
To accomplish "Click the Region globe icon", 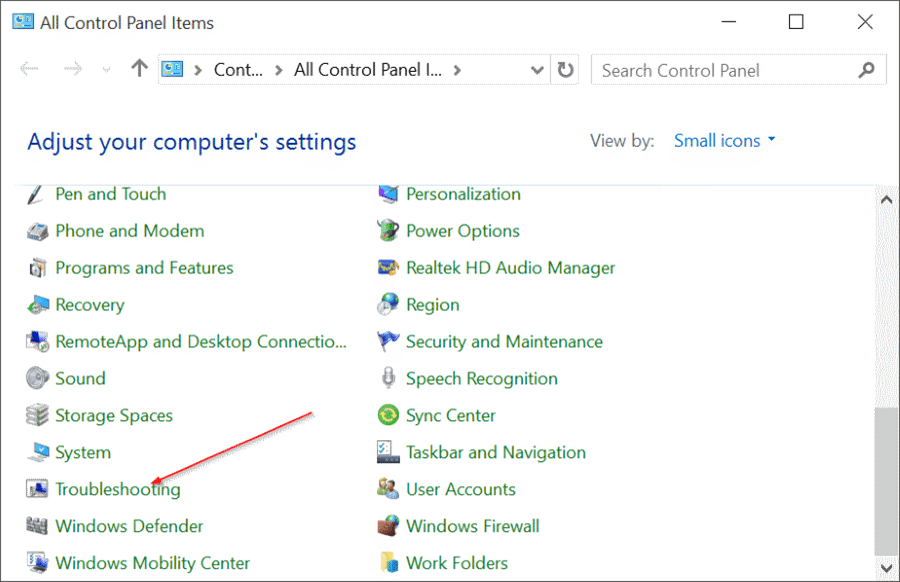I will click(x=388, y=304).
